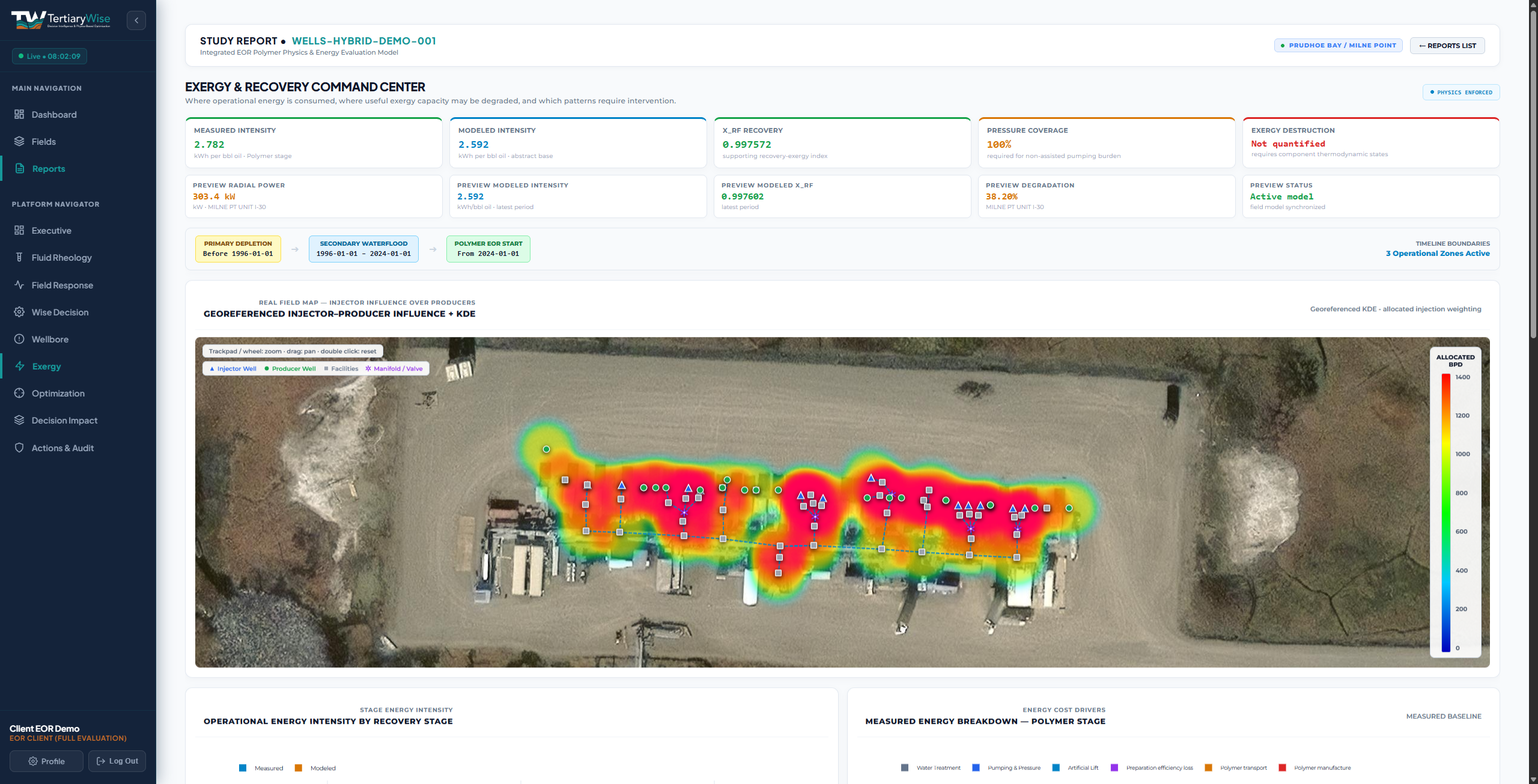
Task: Click the Allocated BPD color scale bar
Action: tap(1445, 512)
